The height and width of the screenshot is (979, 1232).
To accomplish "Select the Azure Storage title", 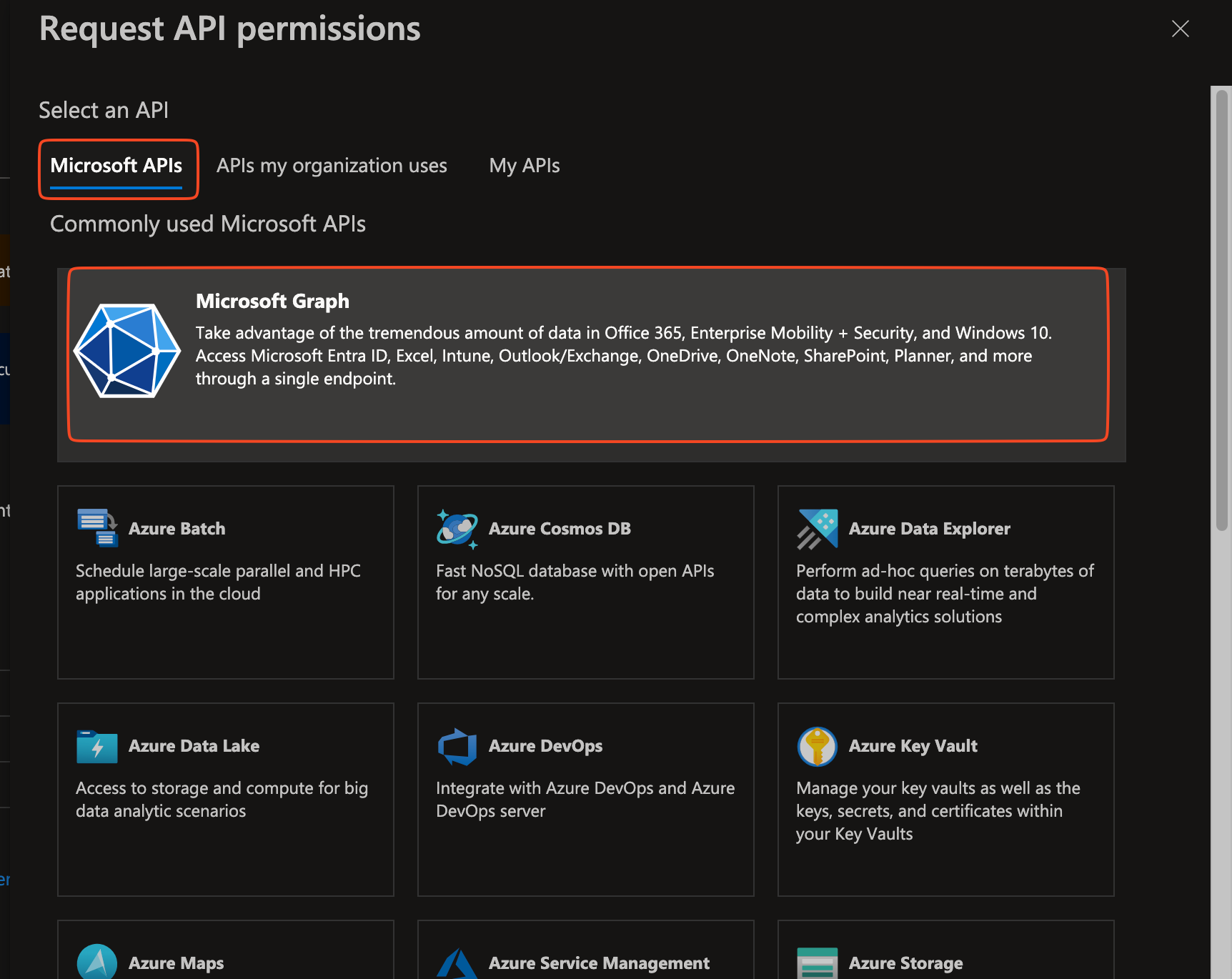I will [x=906, y=963].
